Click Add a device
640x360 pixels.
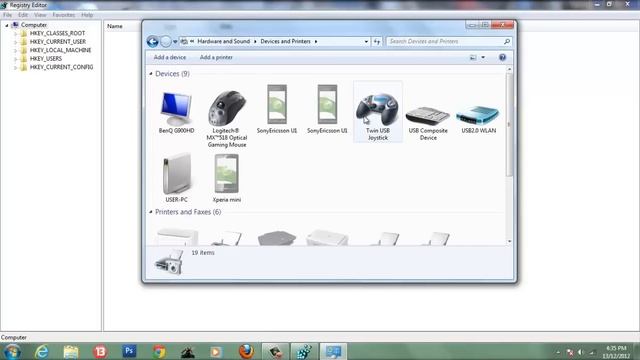(170, 58)
